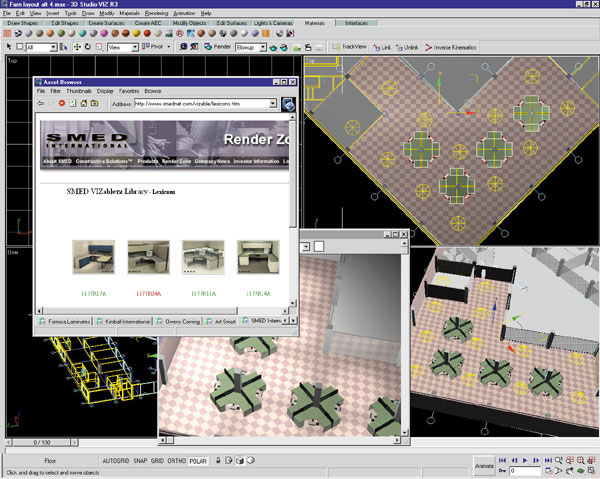Open the Pivot flyout arrow
Image resolution: width=600 pixels, height=479 pixels.
tap(169, 47)
